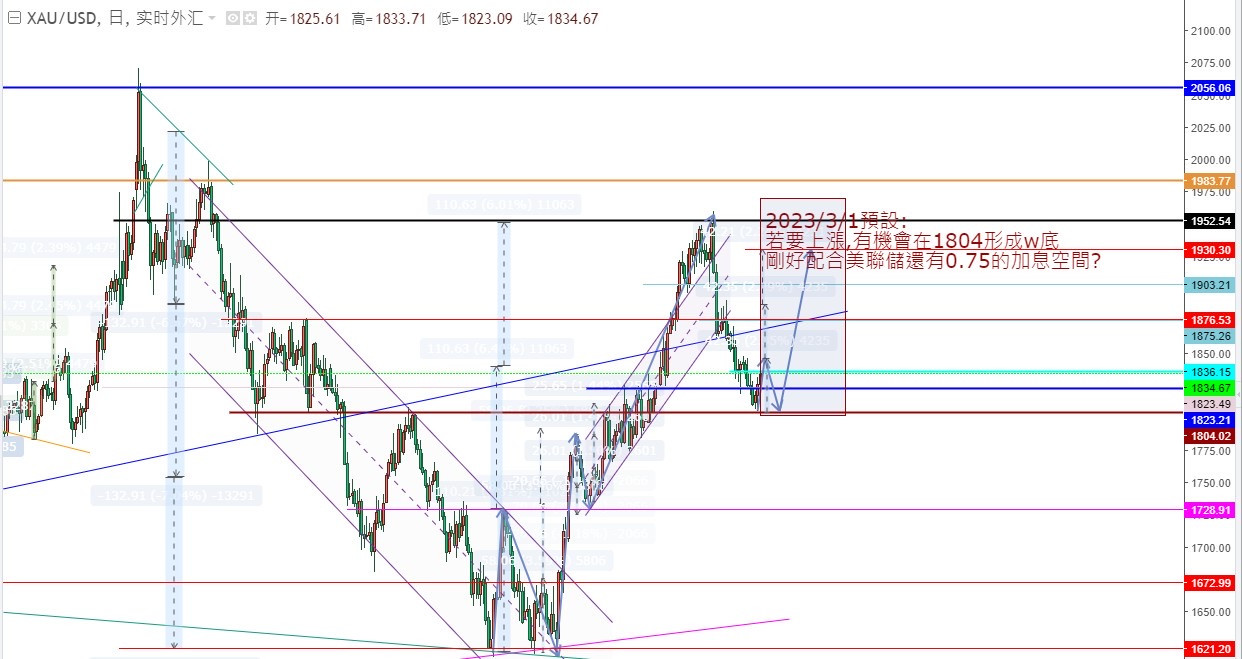Toggle the symbol visibility eye icon
Image resolution: width=1242 pixels, height=659 pixels.
[232, 18]
